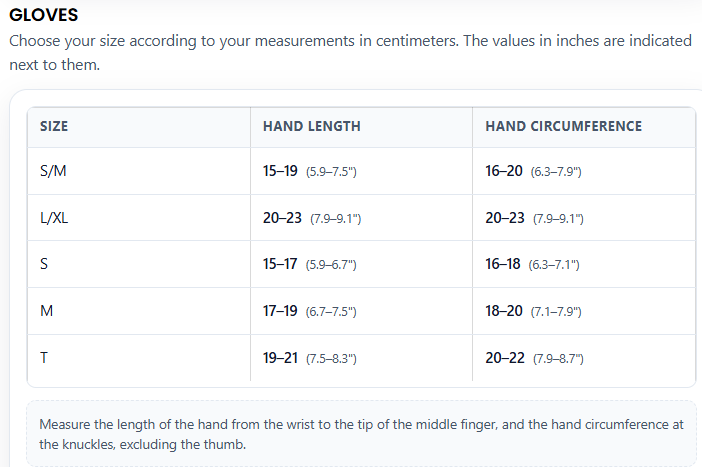
Task: Click the 15–19 hand length value
Action: pyautogui.click(x=280, y=171)
